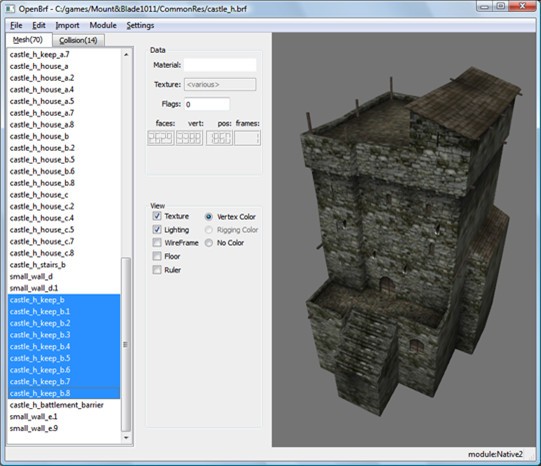Screen dimensions: 541x466
Task: Click the Material input field
Action: click(x=220, y=65)
